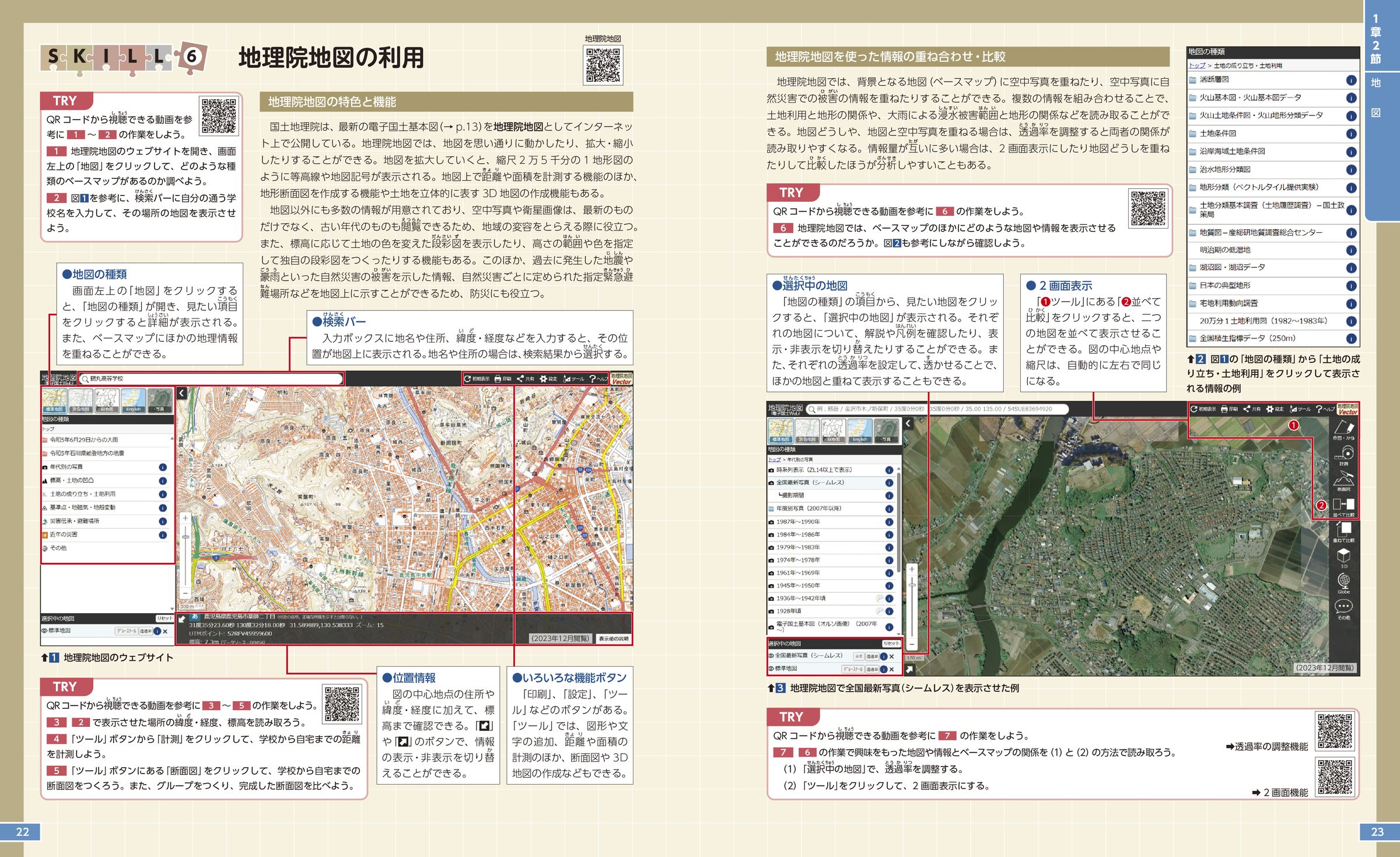Open the 断面図 cross-section tool
This screenshot has height=857, width=1400.
1343,481
